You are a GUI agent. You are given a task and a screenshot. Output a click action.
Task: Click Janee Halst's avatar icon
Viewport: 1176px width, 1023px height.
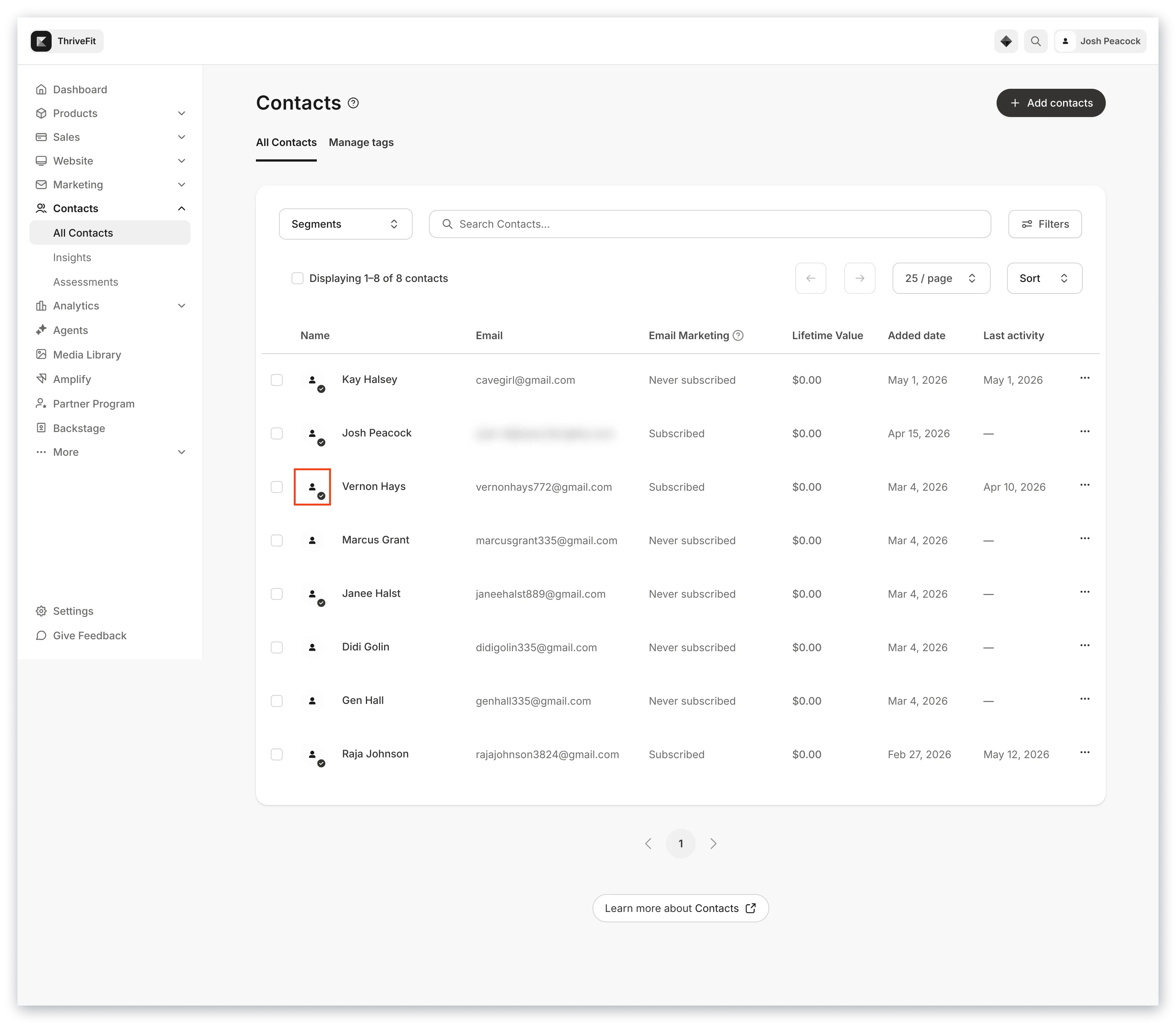312,594
